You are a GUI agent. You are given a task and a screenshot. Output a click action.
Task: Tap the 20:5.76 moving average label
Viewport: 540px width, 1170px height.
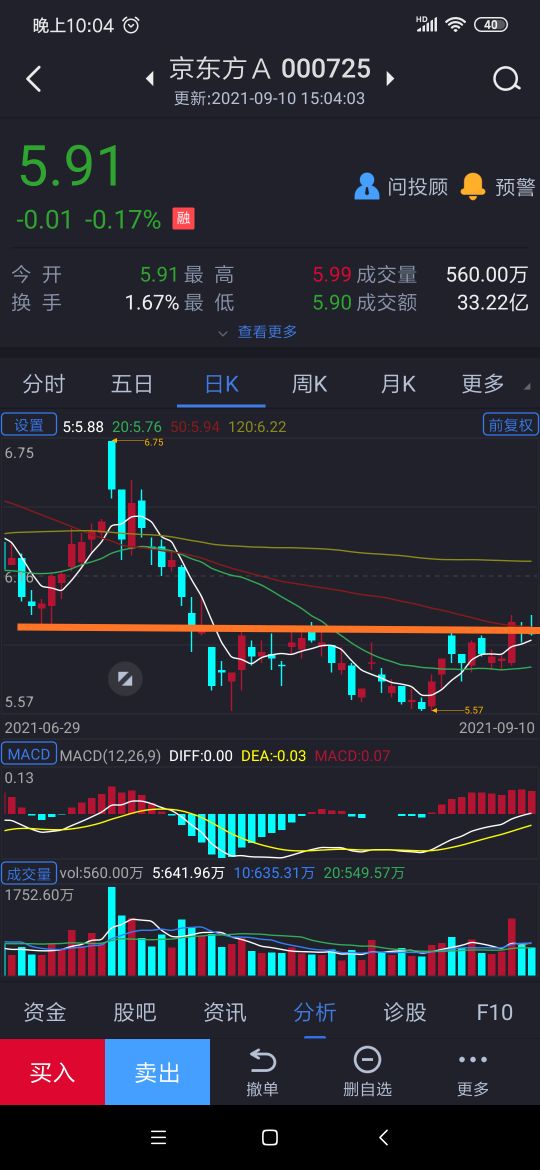pyautogui.click(x=136, y=426)
